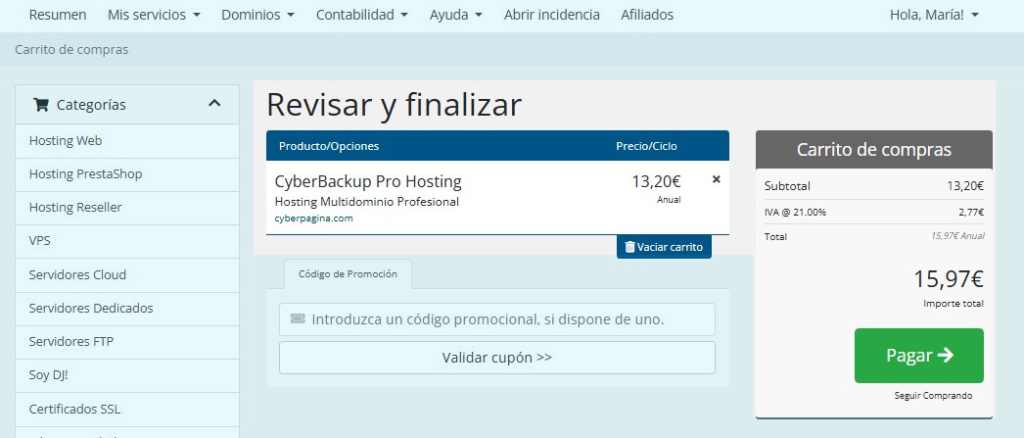Expand the Ayuda menu
This screenshot has width=1024, height=438.
[456, 14]
